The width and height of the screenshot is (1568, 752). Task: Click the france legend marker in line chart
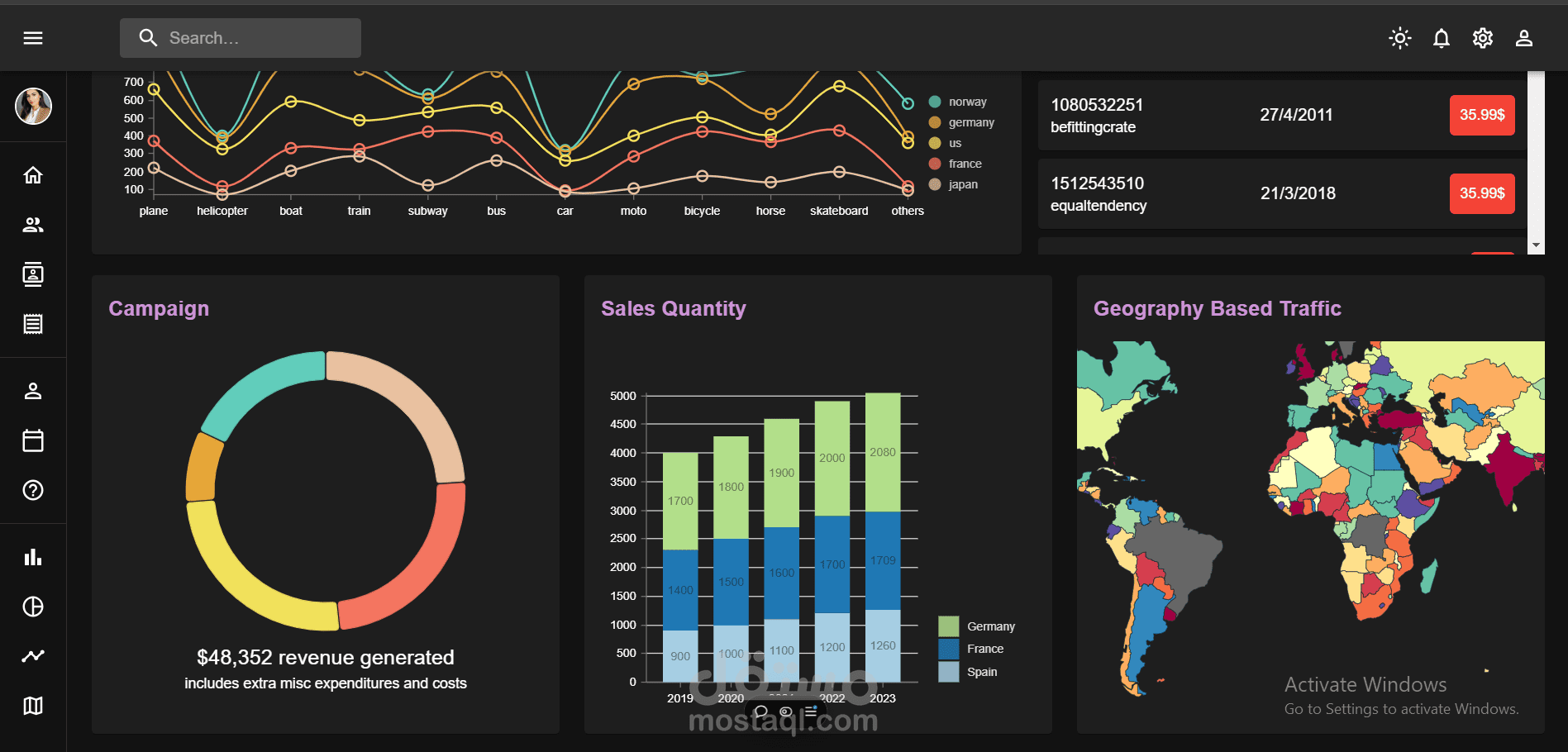point(935,164)
